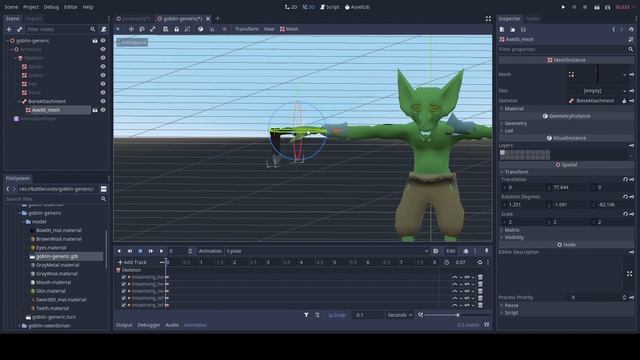Toggle visibility of Skeleton node
Image resolution: width=640 pixels, height=360 pixels.
click(x=103, y=58)
